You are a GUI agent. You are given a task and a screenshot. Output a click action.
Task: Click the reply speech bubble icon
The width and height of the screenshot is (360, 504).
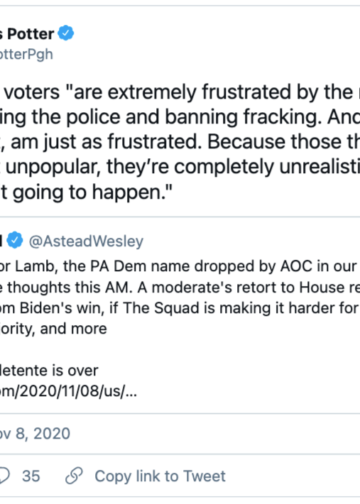[x=4, y=476]
